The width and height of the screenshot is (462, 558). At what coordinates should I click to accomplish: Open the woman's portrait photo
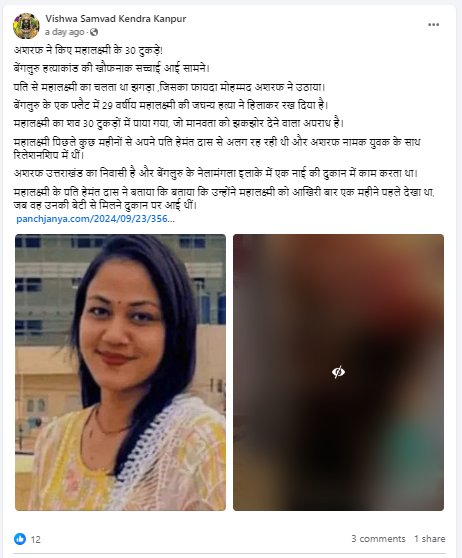coord(120,372)
